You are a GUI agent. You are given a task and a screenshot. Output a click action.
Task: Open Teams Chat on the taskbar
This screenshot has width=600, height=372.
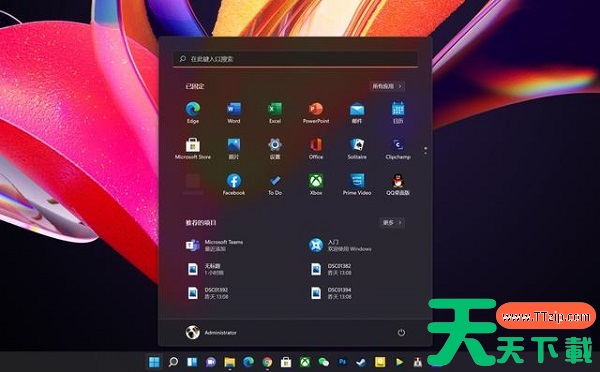click(x=210, y=362)
